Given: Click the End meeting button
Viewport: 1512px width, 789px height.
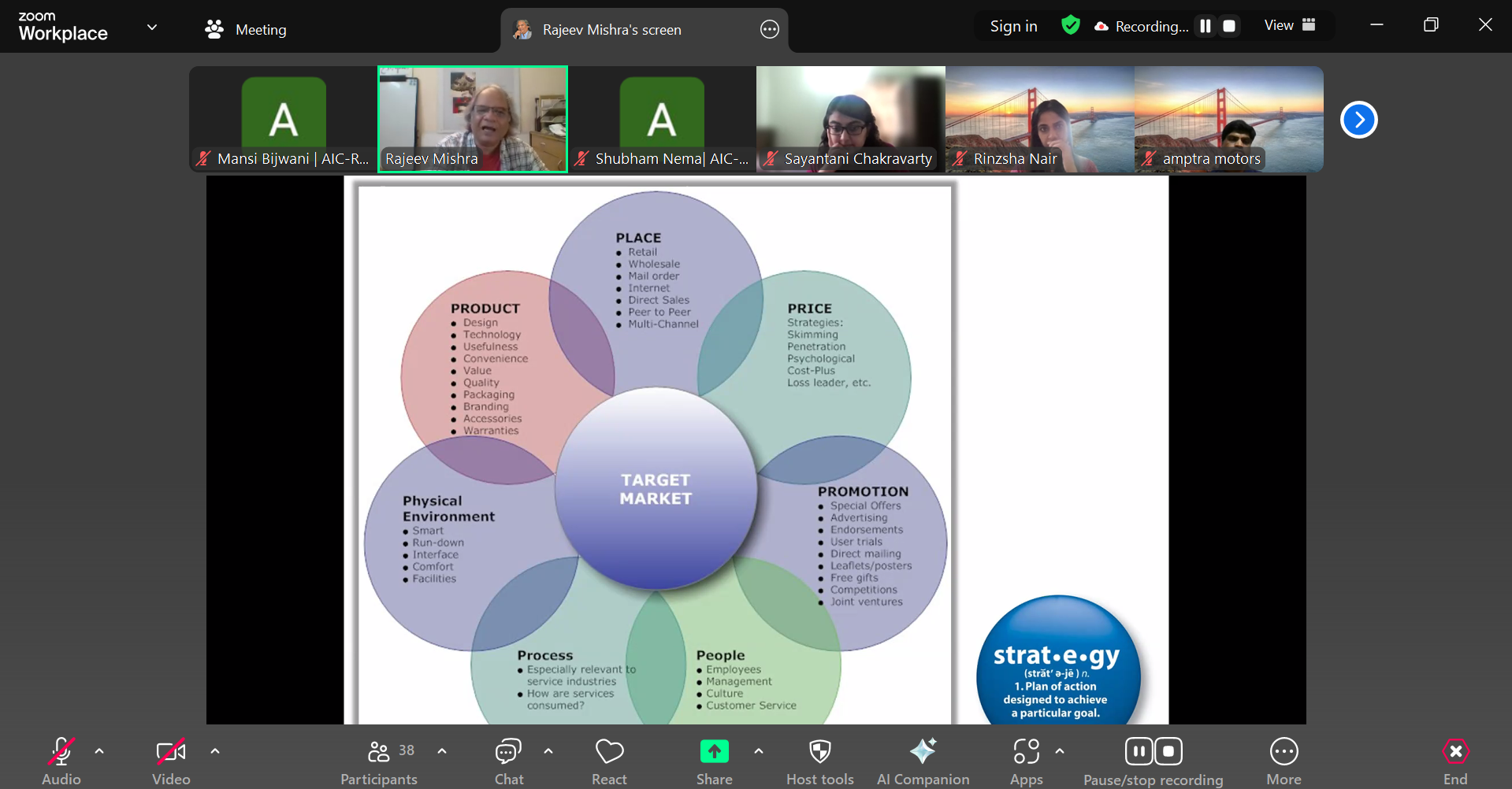Looking at the screenshot, I should [x=1454, y=753].
